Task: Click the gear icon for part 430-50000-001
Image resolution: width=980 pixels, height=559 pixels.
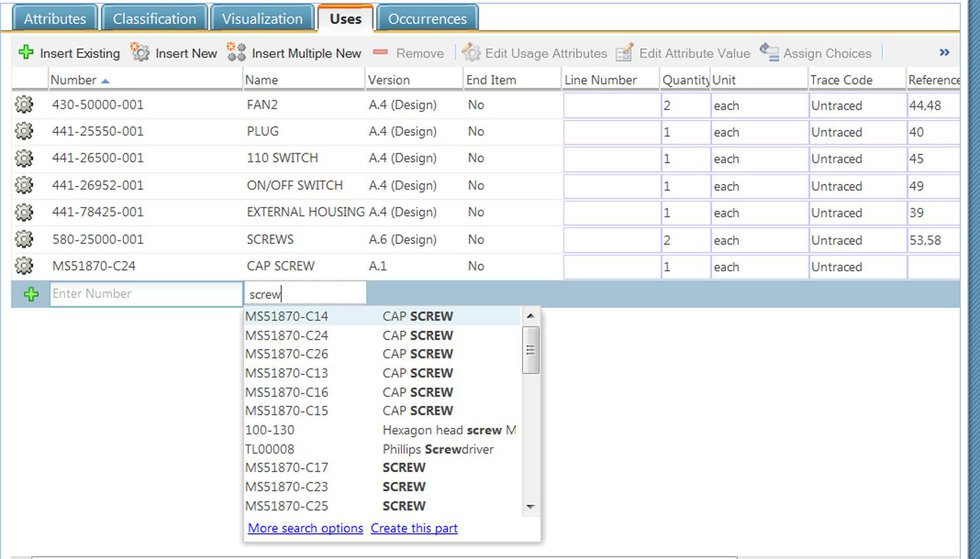Action: point(24,104)
